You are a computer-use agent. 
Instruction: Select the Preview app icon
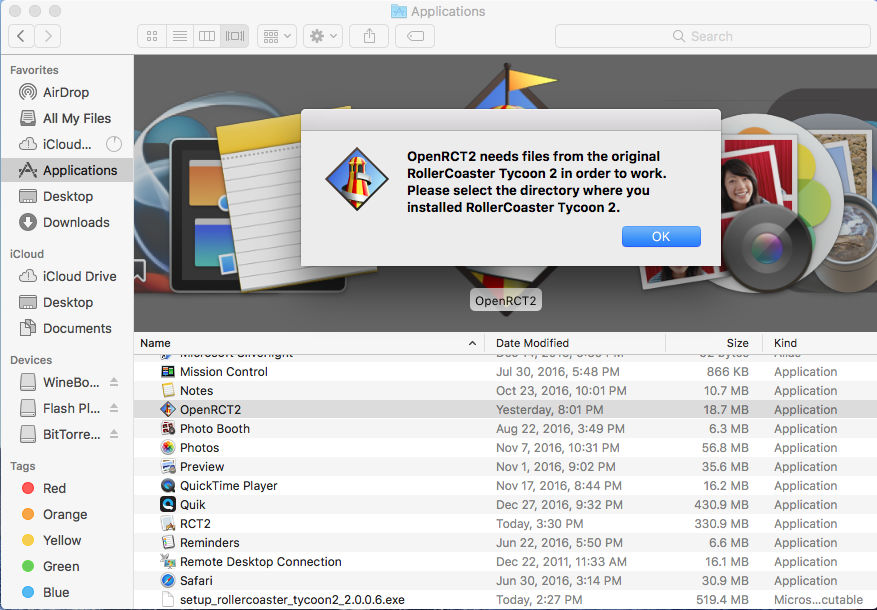[168, 467]
